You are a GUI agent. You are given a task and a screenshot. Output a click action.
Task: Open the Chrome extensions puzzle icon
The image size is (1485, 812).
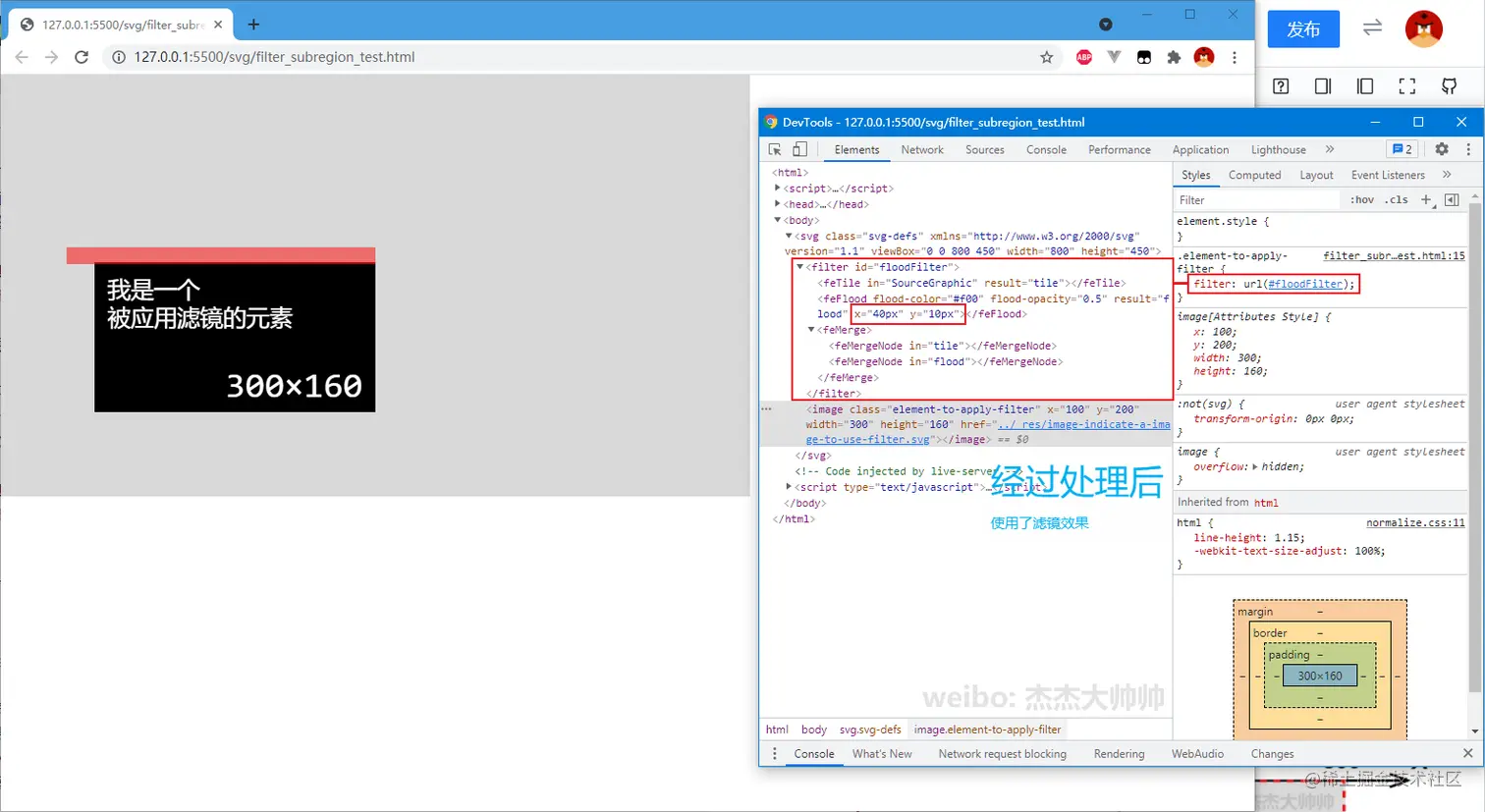pyautogui.click(x=1173, y=57)
